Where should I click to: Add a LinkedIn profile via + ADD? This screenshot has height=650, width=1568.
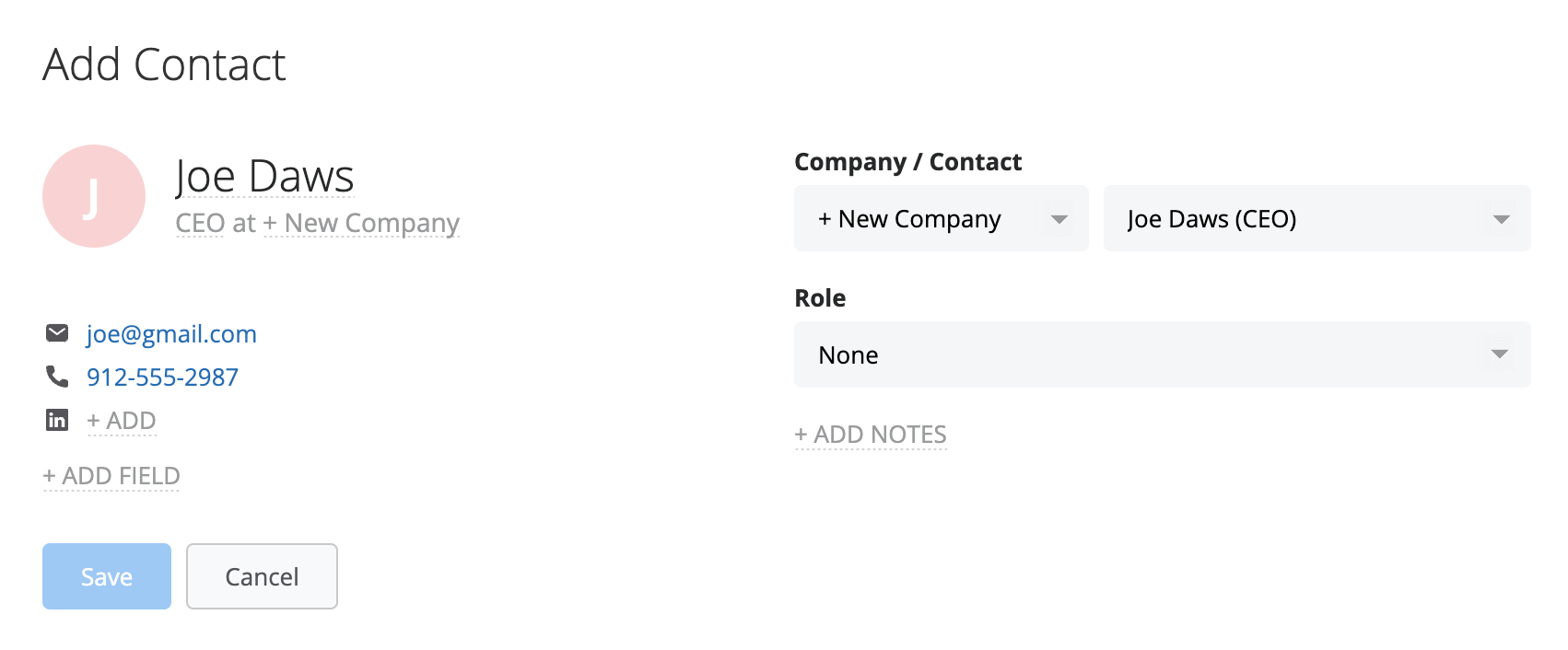[122, 421]
